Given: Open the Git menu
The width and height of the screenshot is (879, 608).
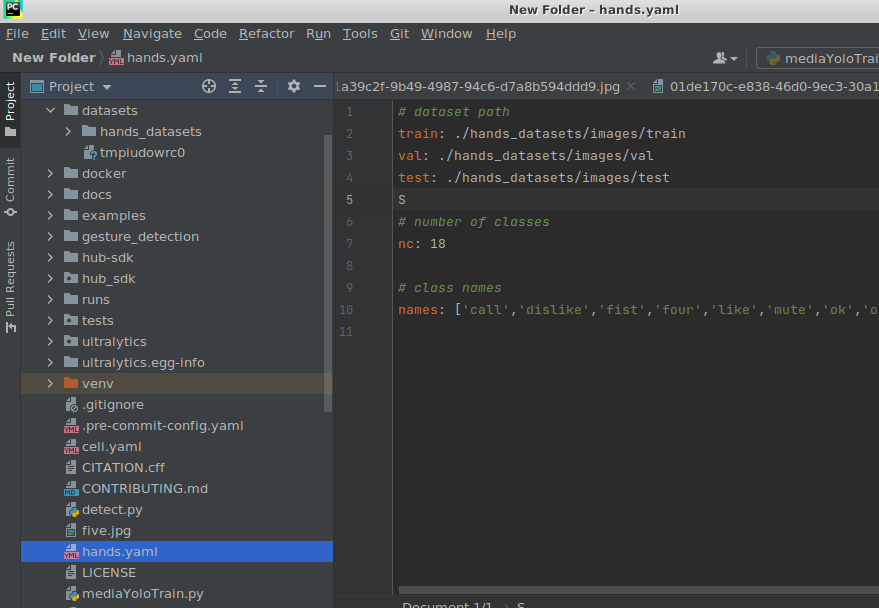Looking at the screenshot, I should (x=399, y=34).
